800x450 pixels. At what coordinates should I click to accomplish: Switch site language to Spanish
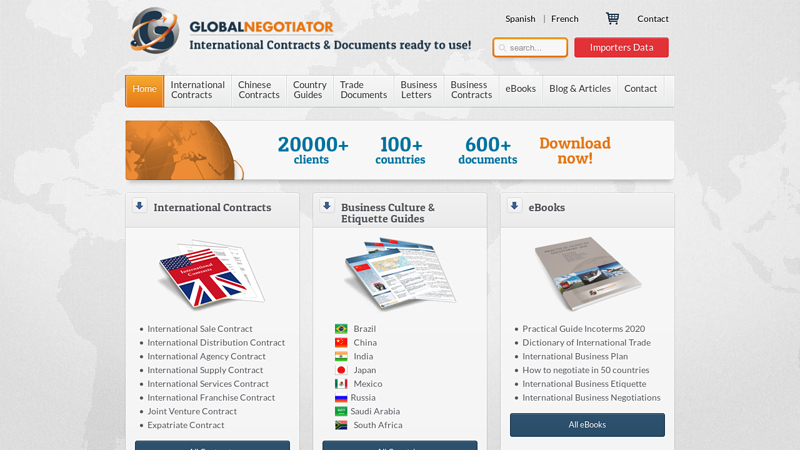pos(520,19)
